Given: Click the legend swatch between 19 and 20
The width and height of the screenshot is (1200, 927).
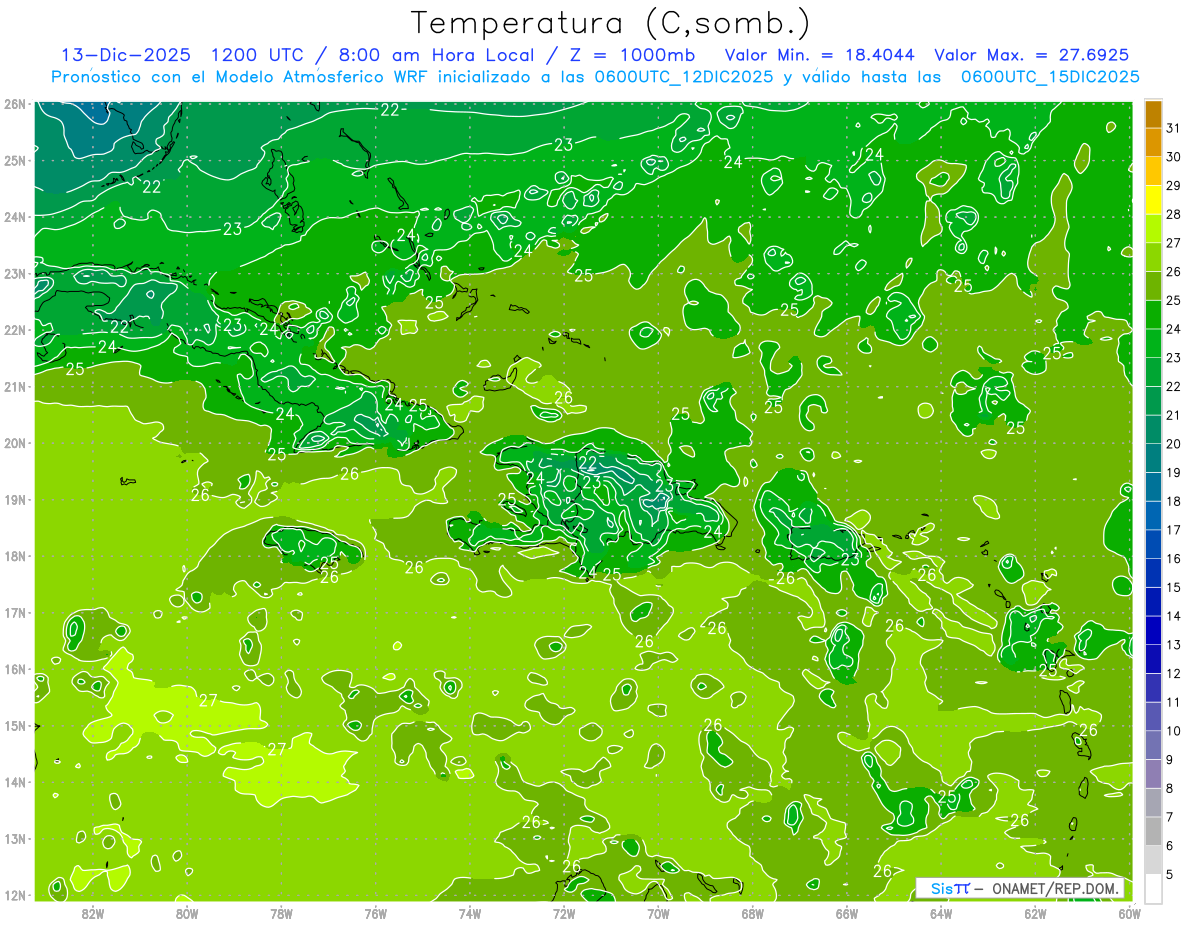Looking at the screenshot, I should [1153, 458].
